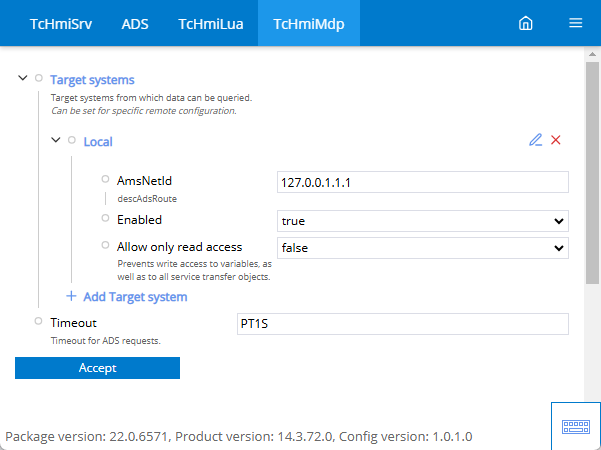601x450 pixels.
Task: Delete the Local target system with red X
Action: tap(556, 140)
